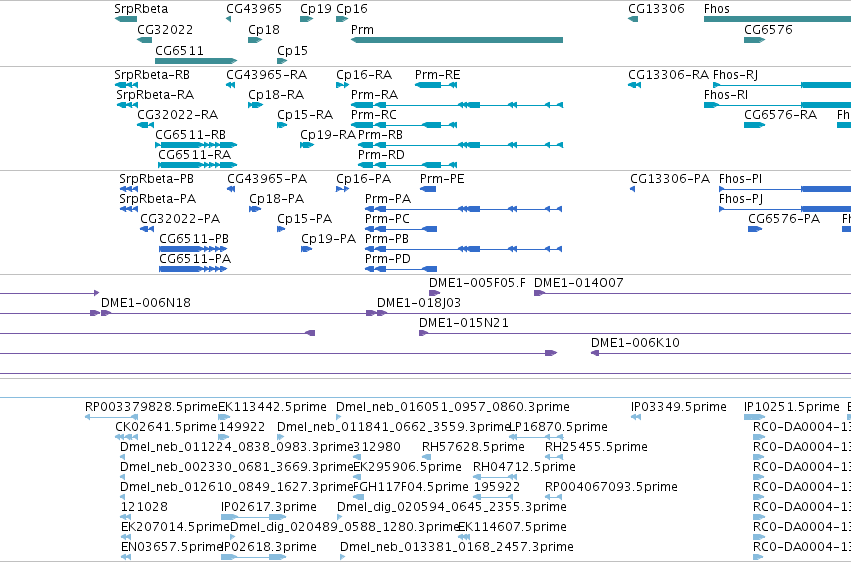Click protein CG43965-PA label
This screenshot has height=562, width=851.
267,178
